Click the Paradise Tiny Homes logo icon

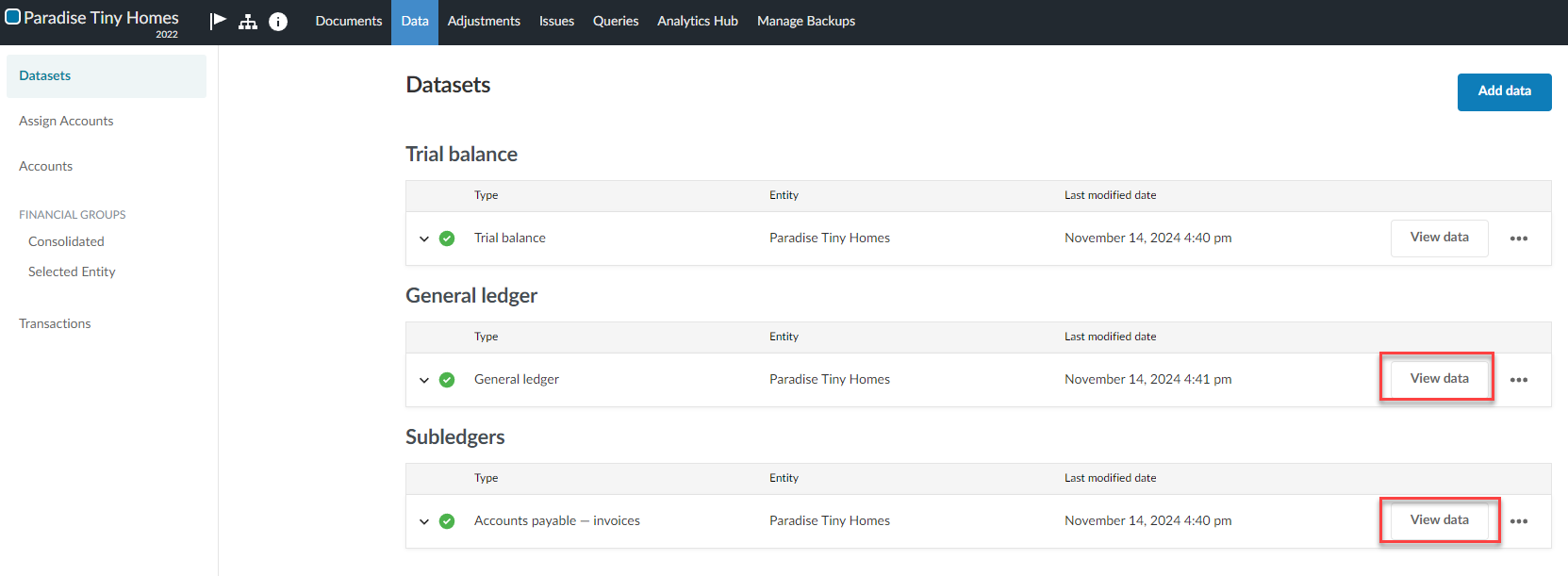point(13,17)
